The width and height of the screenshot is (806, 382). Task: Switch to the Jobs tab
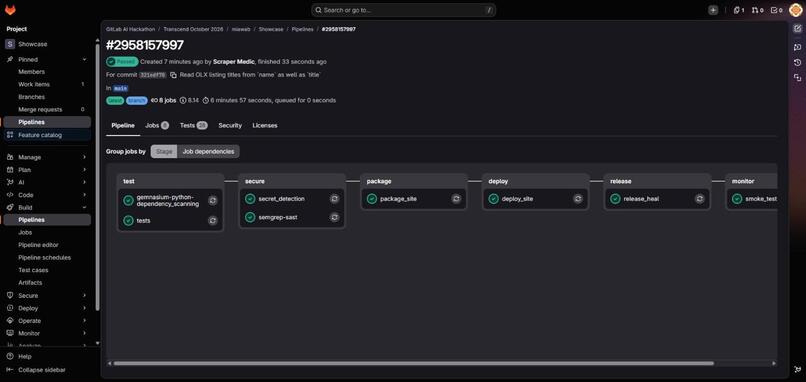[x=157, y=125]
